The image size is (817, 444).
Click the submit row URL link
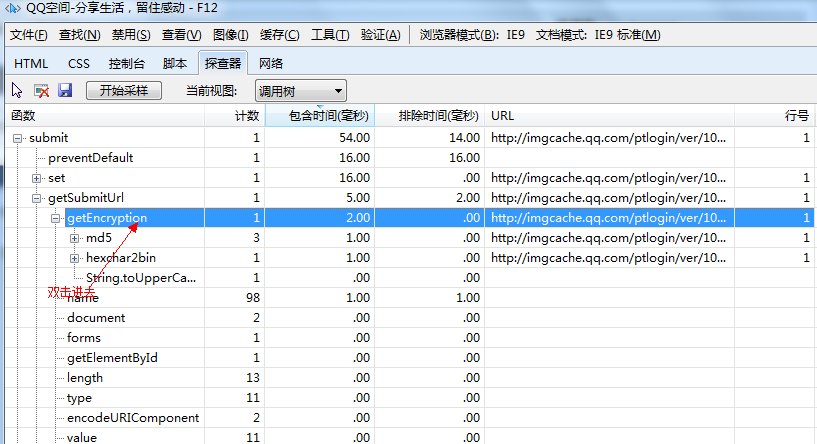pos(608,138)
